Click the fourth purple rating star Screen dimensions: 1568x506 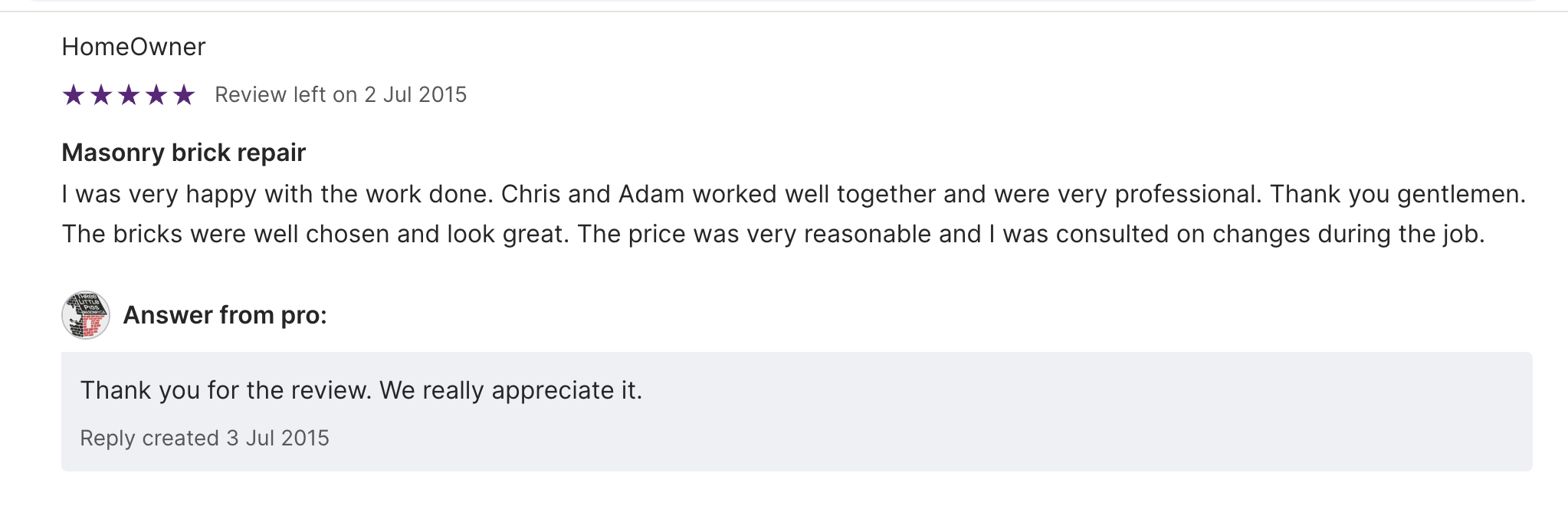click(156, 95)
